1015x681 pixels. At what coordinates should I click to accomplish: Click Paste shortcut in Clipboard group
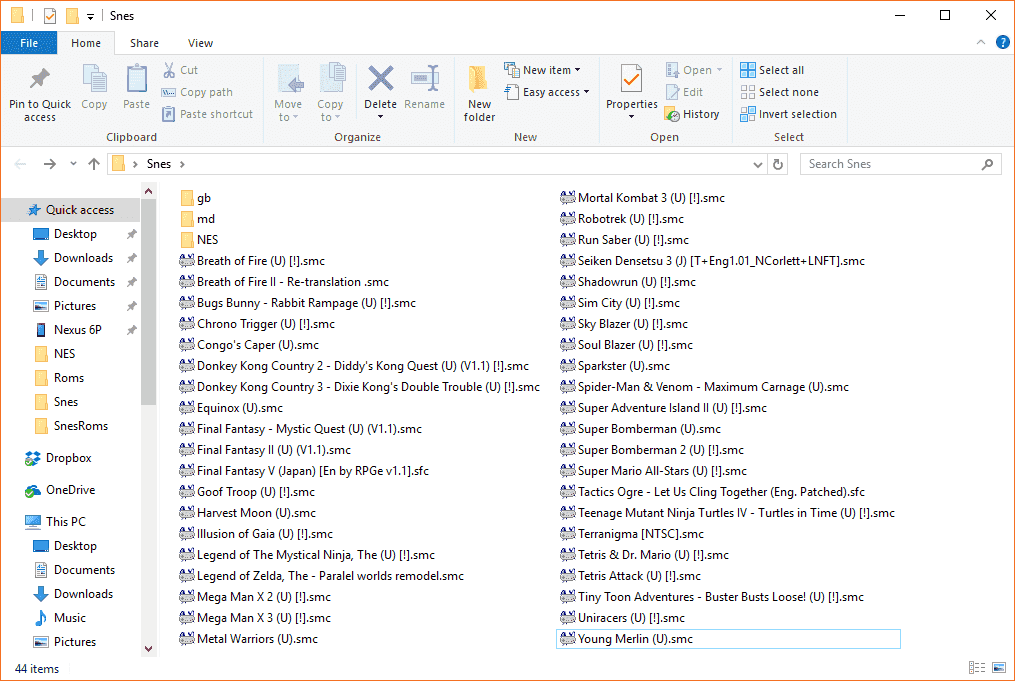[208, 114]
